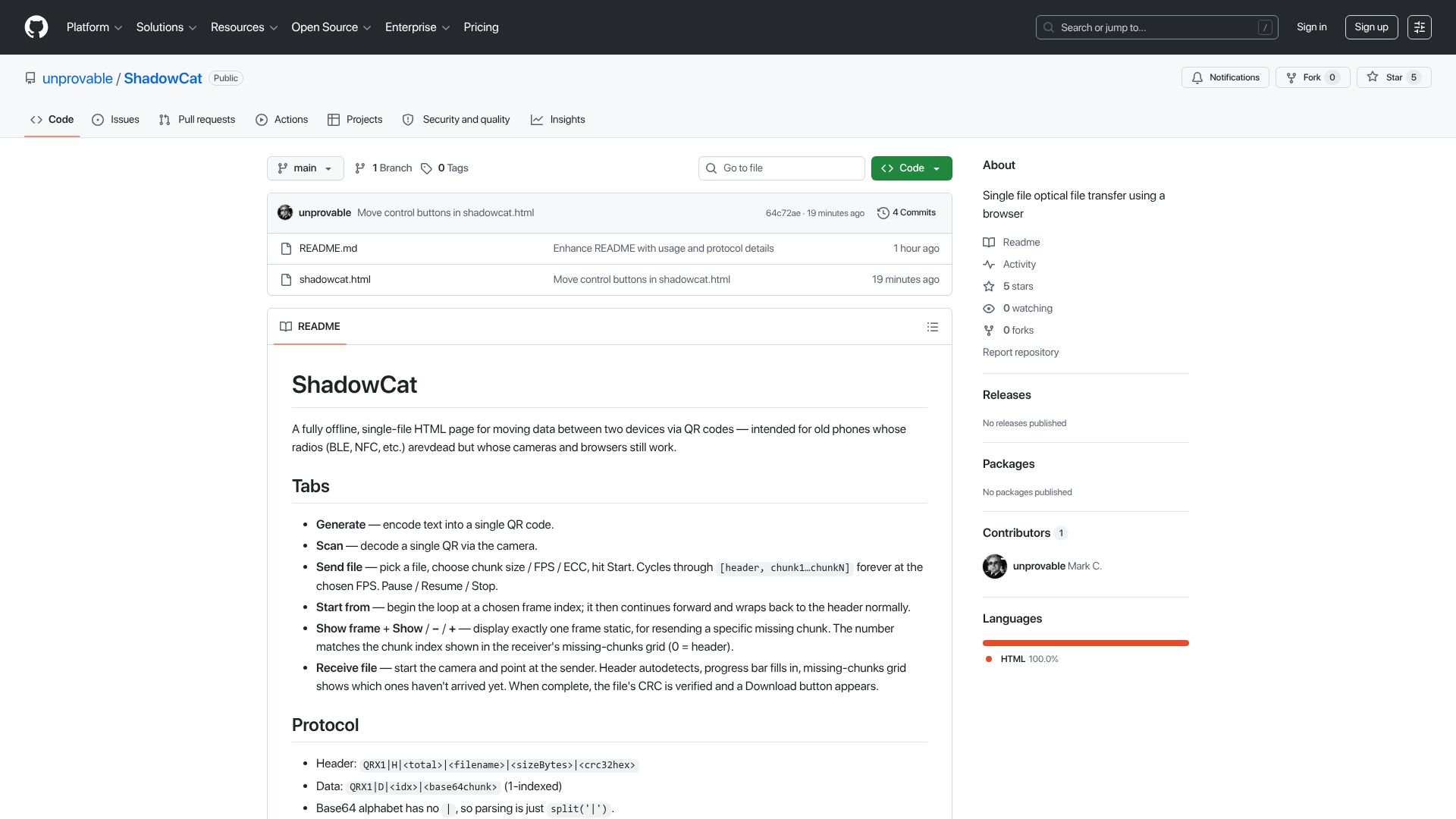Go to the GitHub homepage logo
The width and height of the screenshot is (1456, 819).
coord(36,27)
